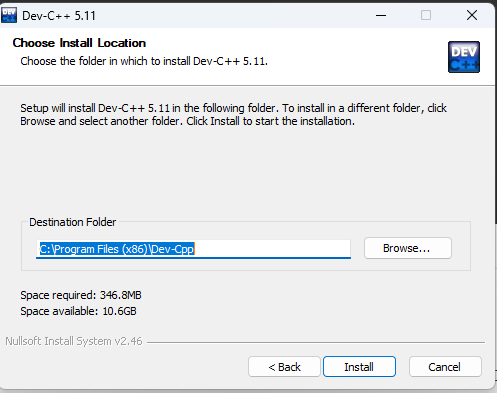Open the Browse... folder chooser
The width and height of the screenshot is (497, 393).
point(408,248)
